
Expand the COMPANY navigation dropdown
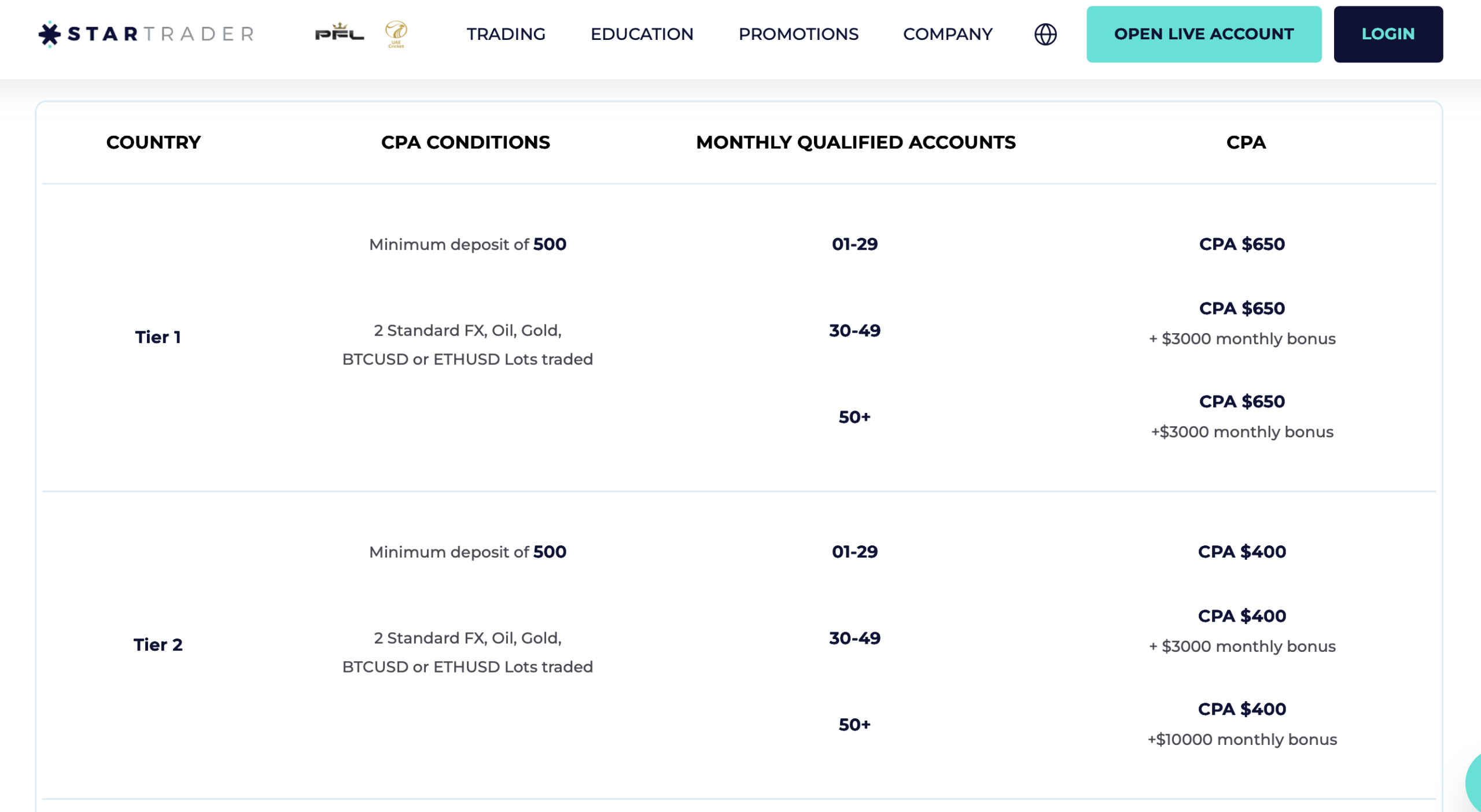coord(948,35)
